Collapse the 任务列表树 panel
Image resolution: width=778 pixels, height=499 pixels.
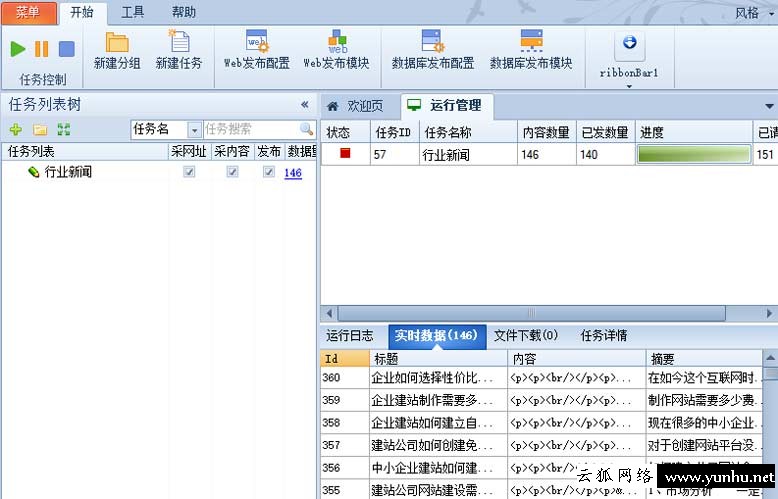[x=305, y=104]
